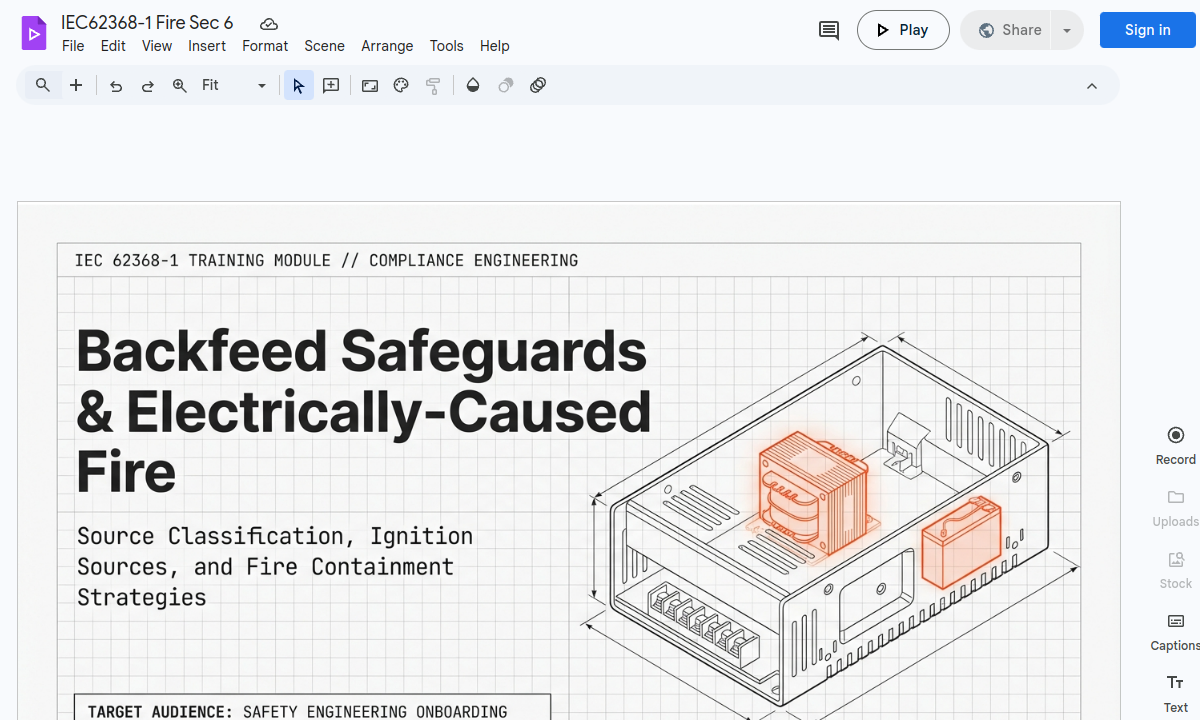Image resolution: width=1200 pixels, height=720 pixels.
Task: Collapse the toolbar with chevron
Action: point(1092,86)
